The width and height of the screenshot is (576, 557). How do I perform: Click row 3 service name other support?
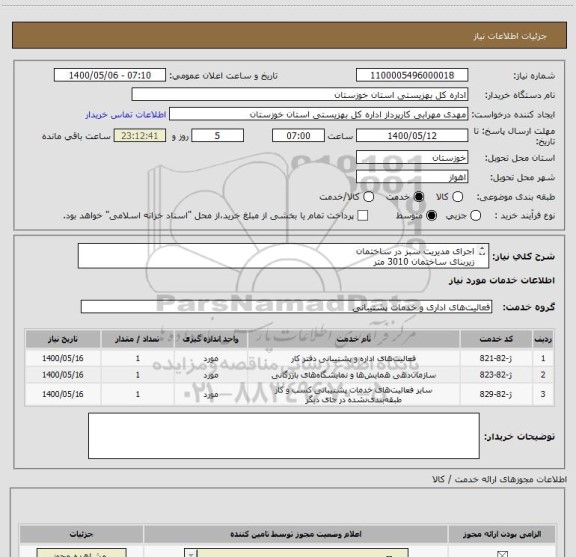[353, 395]
